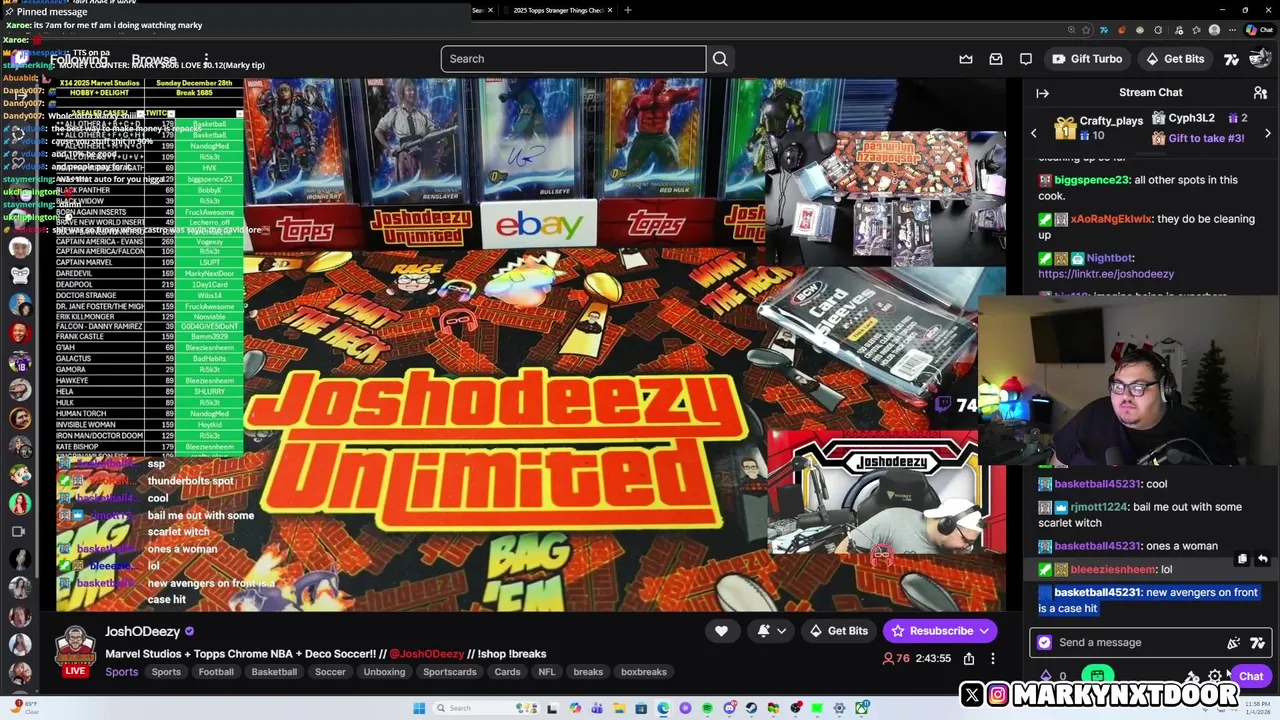Screen dimensions: 1280x720
Task: Open the 7TV extension icon in top bar
Action: [1232, 59]
